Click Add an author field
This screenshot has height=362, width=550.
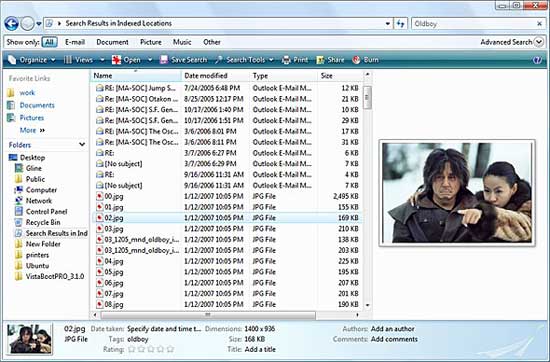(x=393, y=329)
